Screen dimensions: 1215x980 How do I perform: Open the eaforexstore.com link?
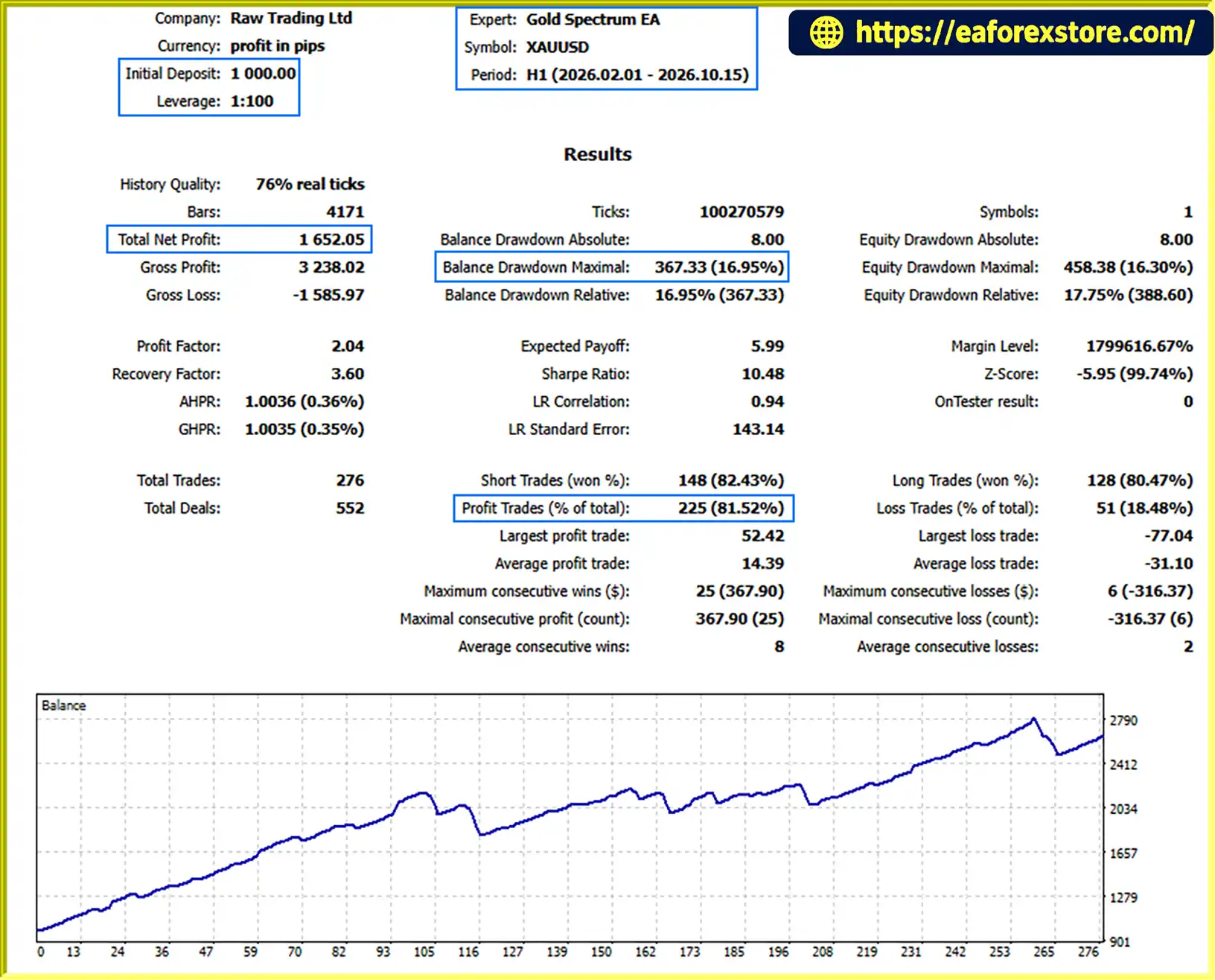[1024, 33]
